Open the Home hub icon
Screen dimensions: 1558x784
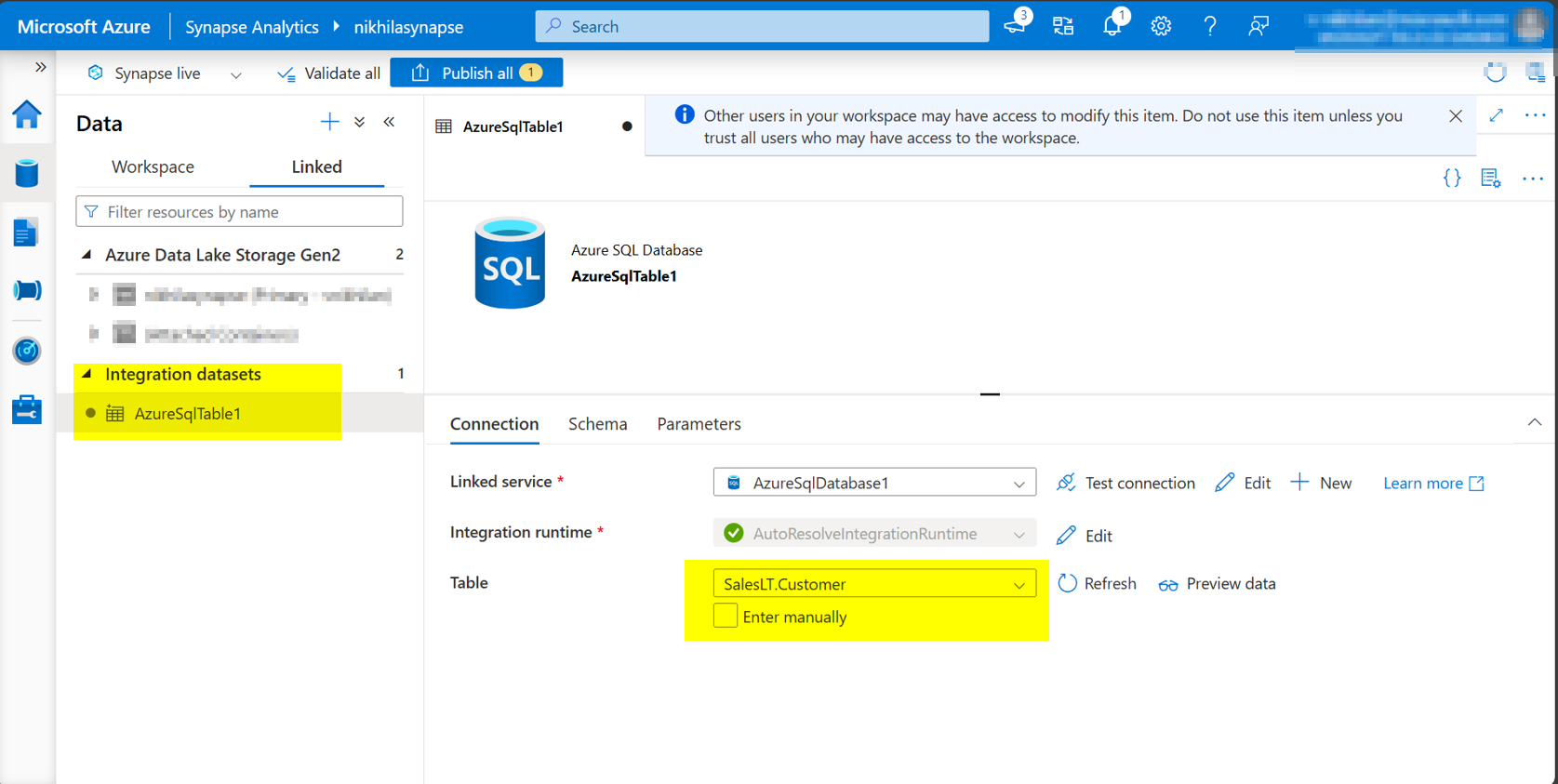pyautogui.click(x=27, y=114)
